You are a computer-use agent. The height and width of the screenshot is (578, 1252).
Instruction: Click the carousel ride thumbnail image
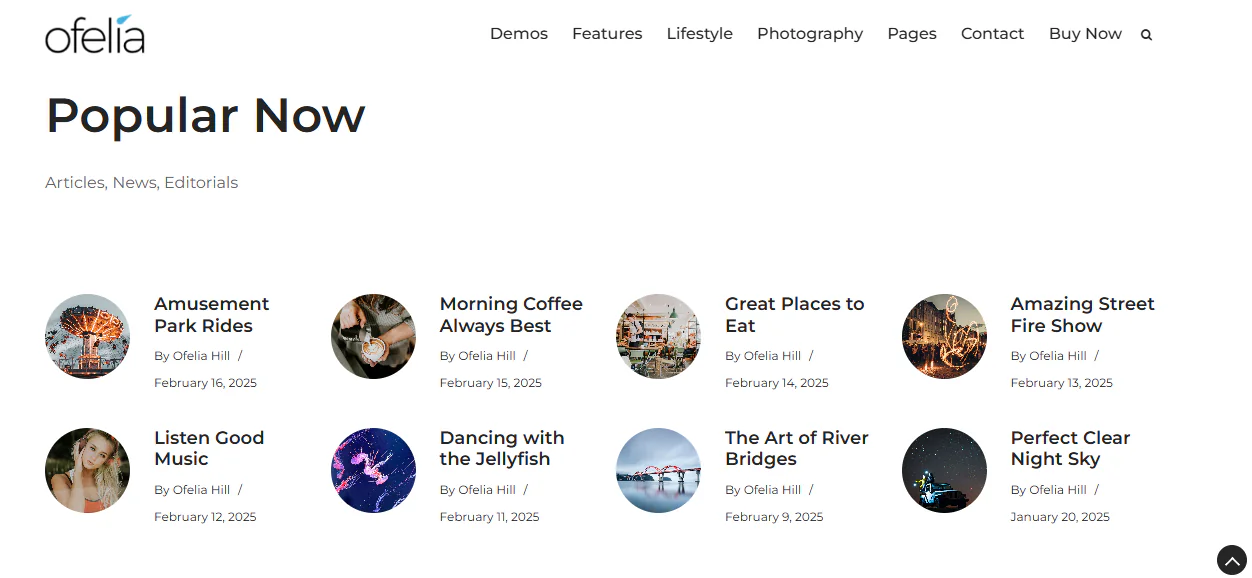[x=87, y=336]
